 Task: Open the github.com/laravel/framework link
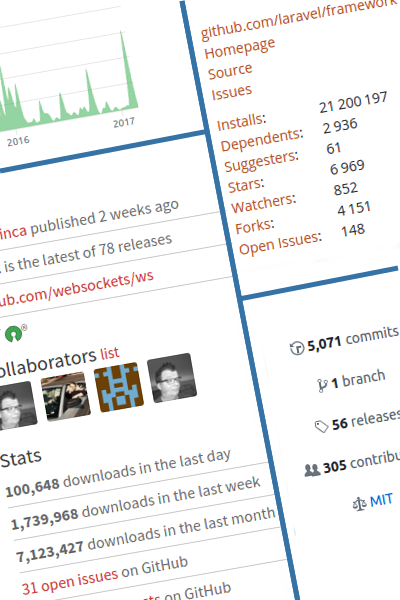(299, 19)
